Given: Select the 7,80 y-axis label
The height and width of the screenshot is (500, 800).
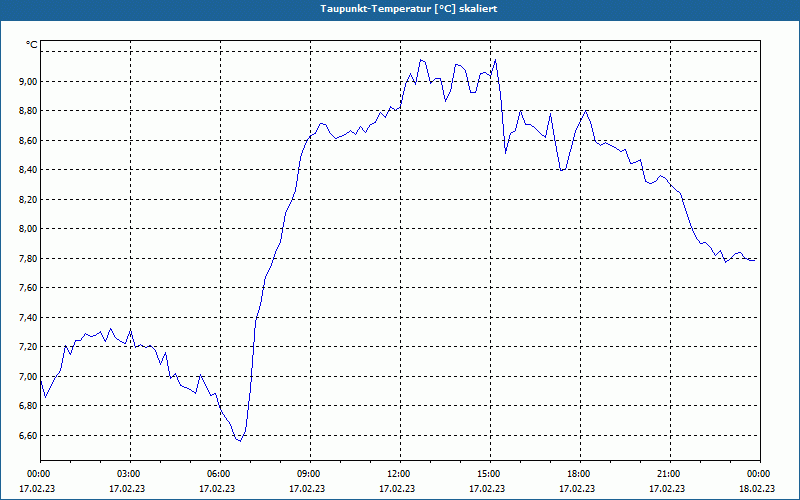Looking at the screenshot, I should click(x=29, y=258).
